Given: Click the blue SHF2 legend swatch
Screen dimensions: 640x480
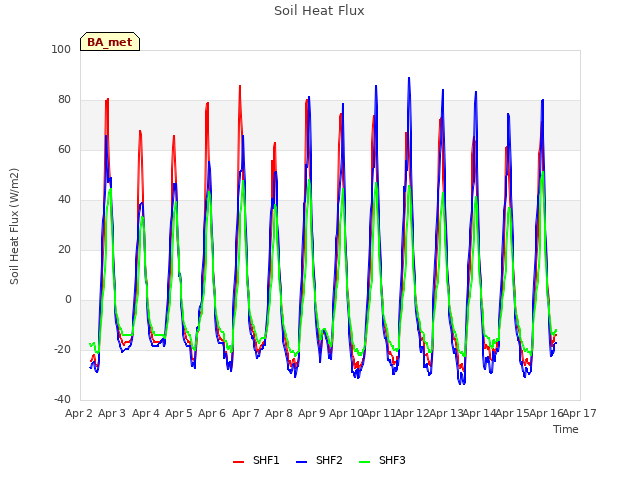Looking at the screenshot, I should click(x=301, y=462).
